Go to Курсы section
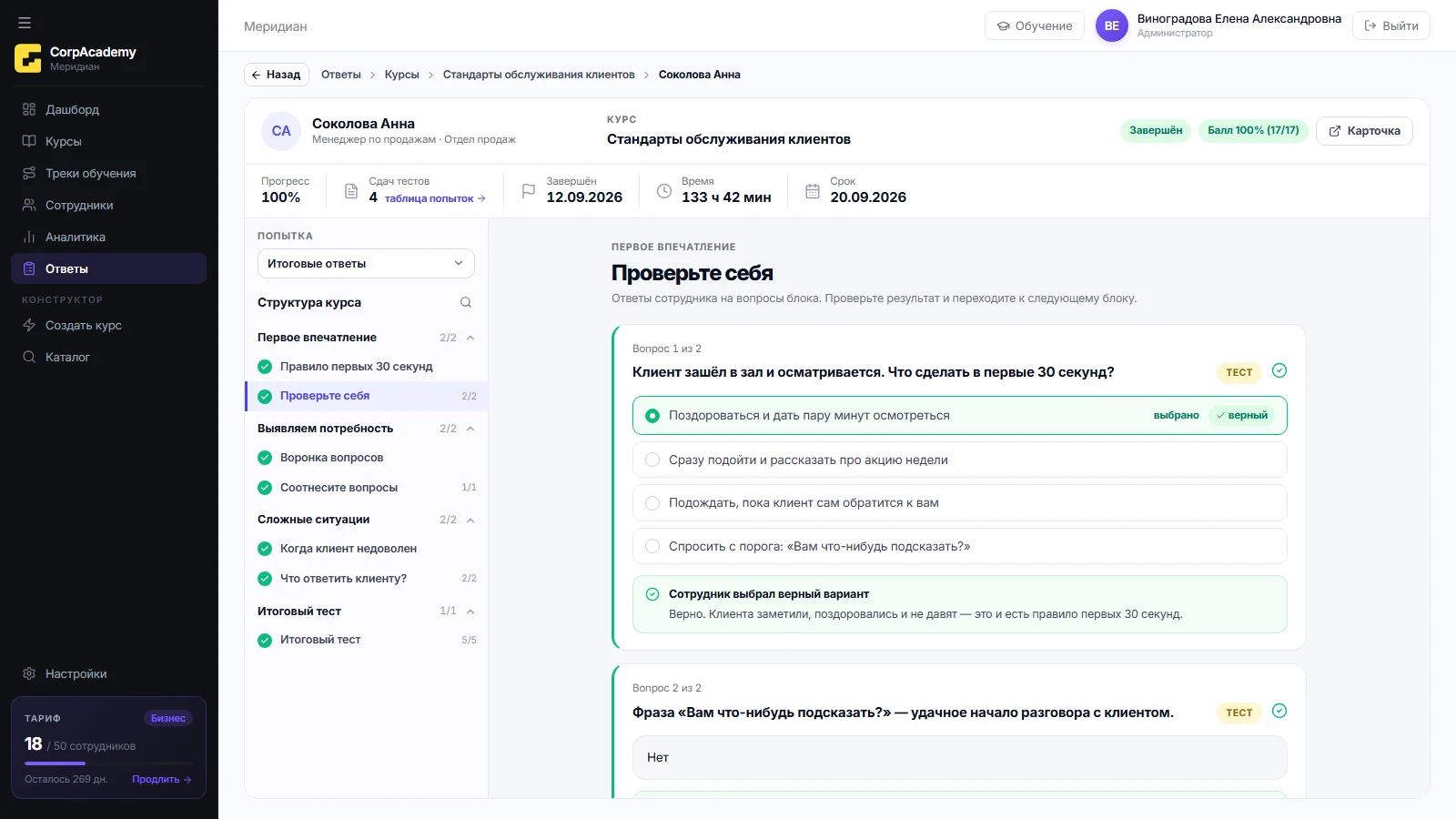 pos(108,141)
